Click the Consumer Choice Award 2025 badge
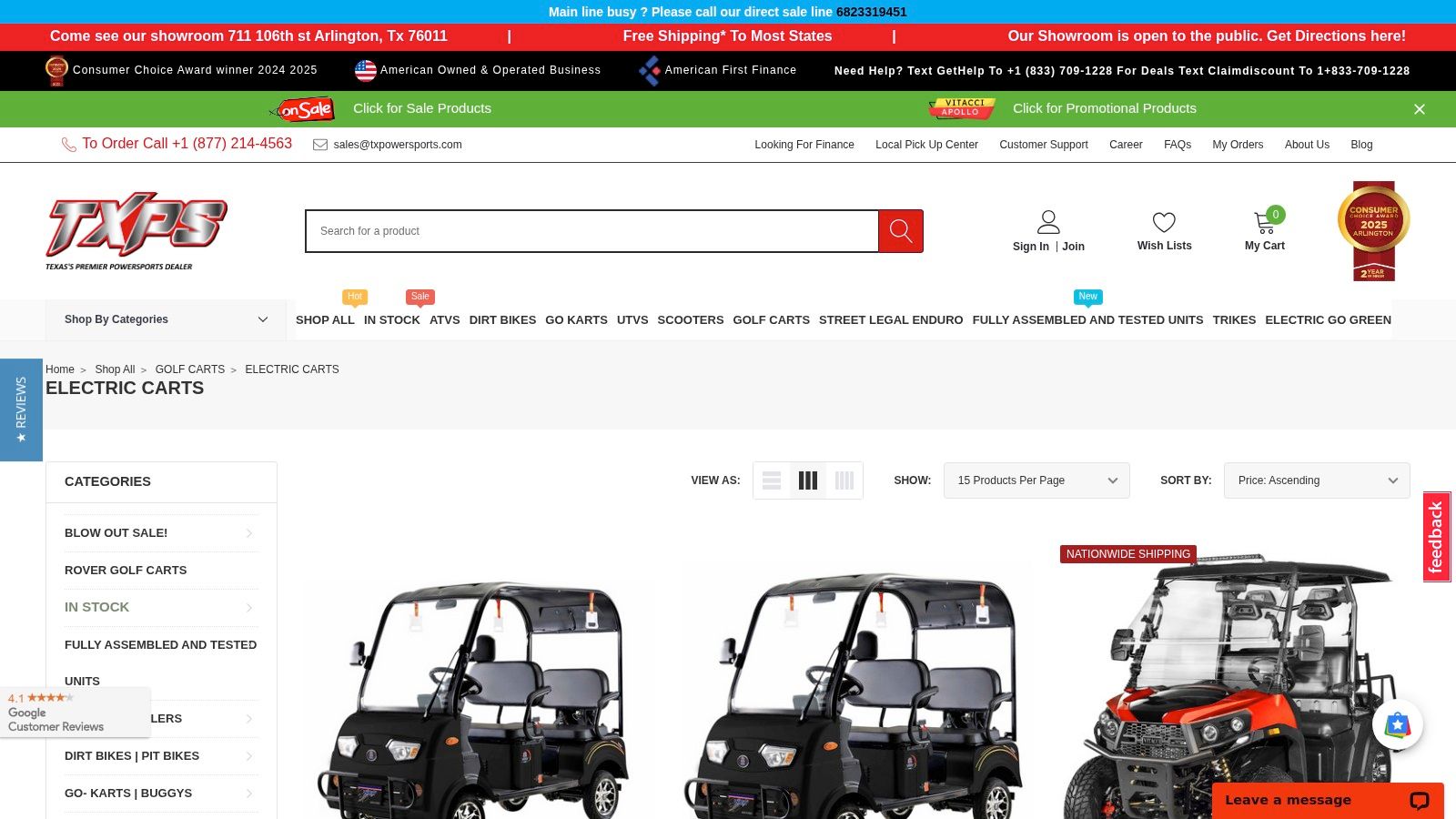The image size is (1456, 819). (x=1373, y=231)
